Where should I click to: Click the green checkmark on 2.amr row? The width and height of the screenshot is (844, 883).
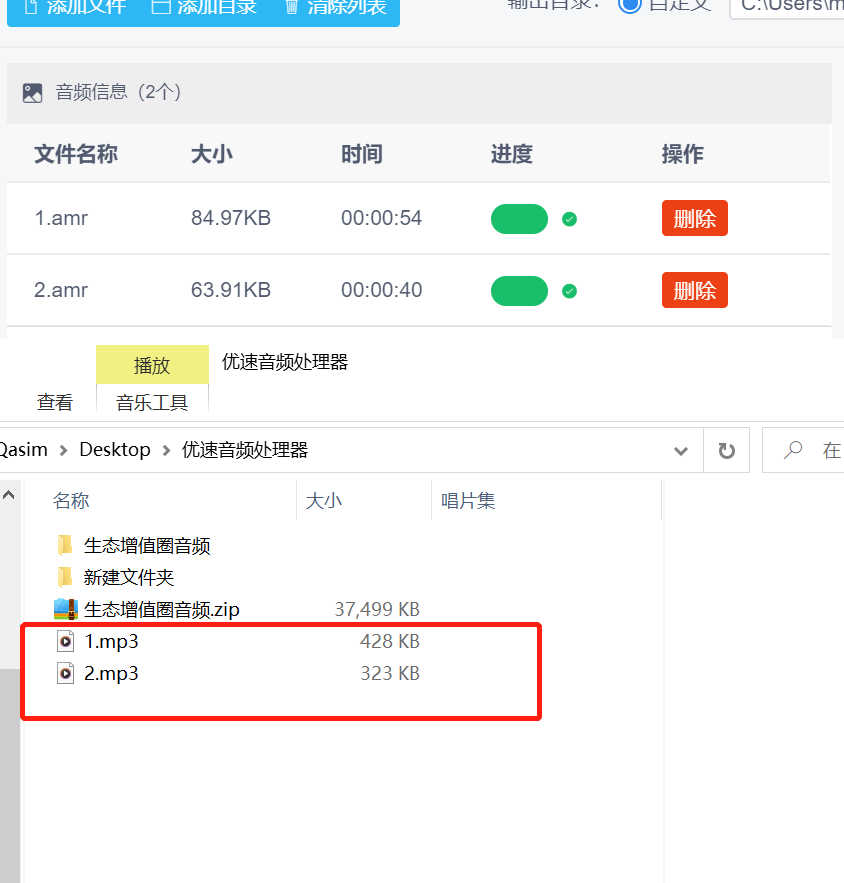[568, 290]
